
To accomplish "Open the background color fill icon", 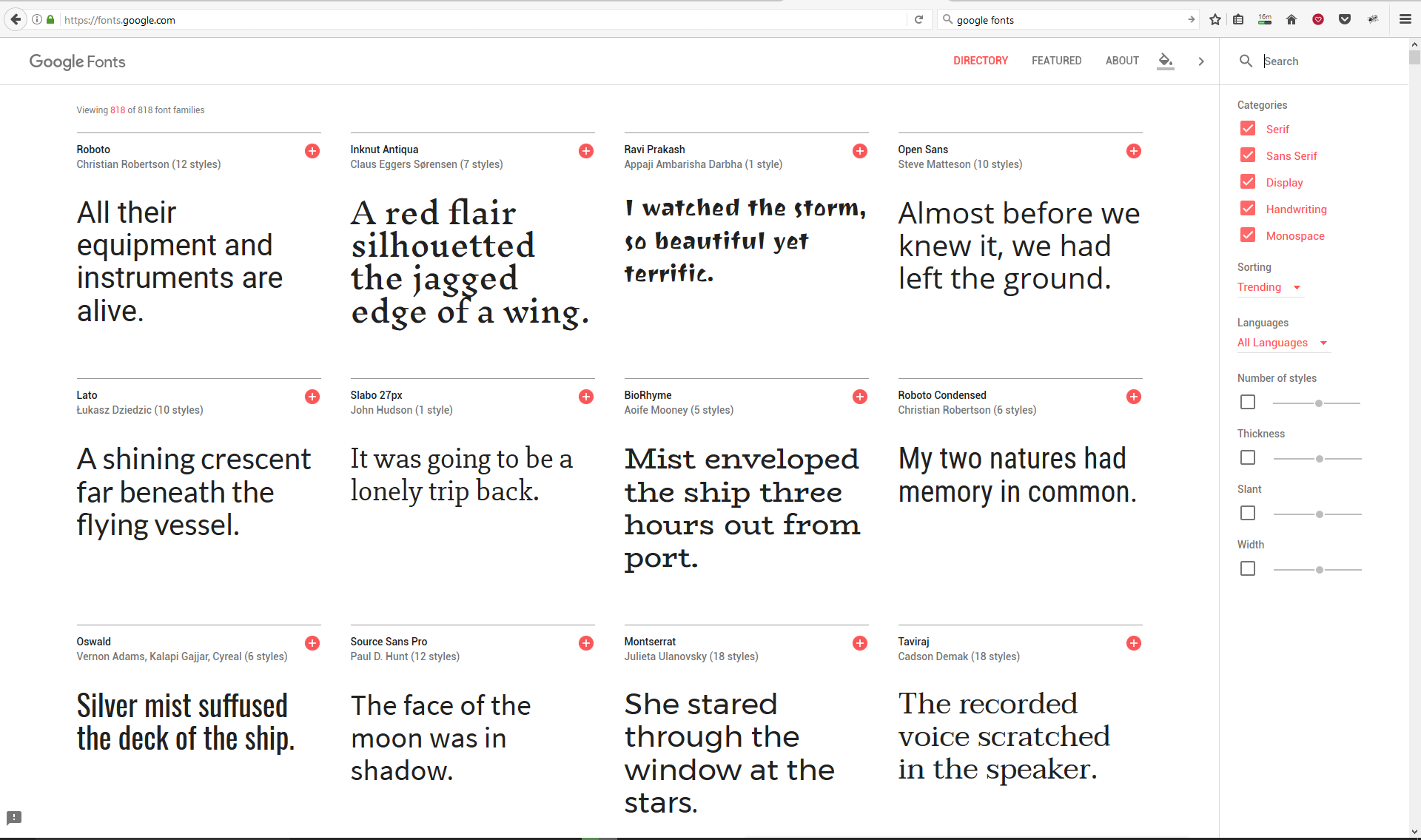I will pyautogui.click(x=1166, y=61).
